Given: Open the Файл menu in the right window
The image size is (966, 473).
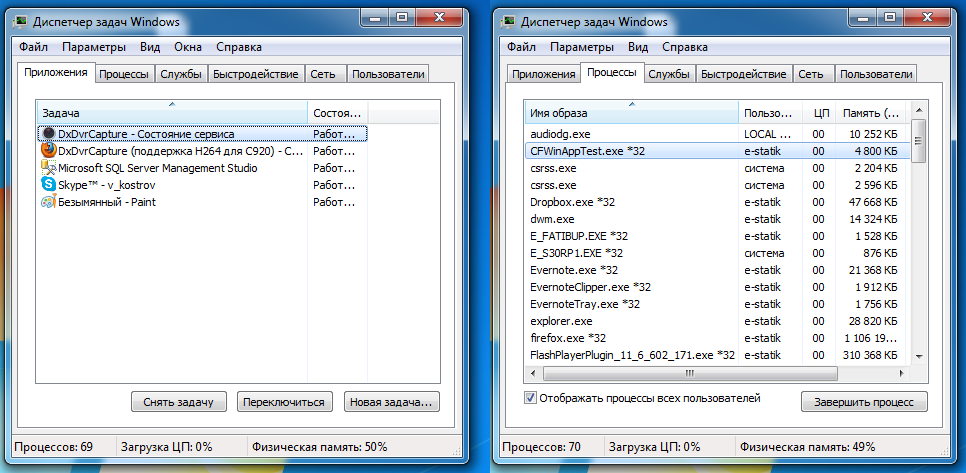Looking at the screenshot, I should click(x=522, y=47).
